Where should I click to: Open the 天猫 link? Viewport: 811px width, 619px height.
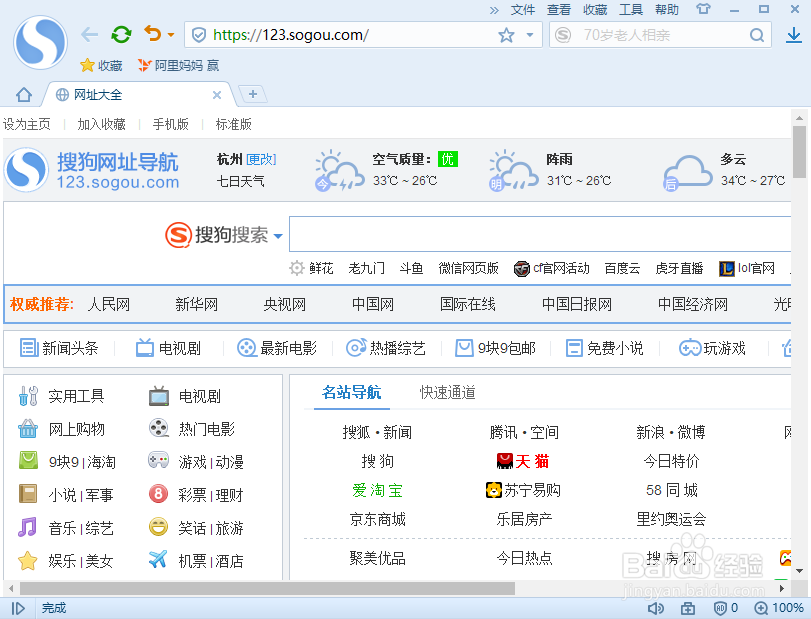pyautogui.click(x=523, y=461)
